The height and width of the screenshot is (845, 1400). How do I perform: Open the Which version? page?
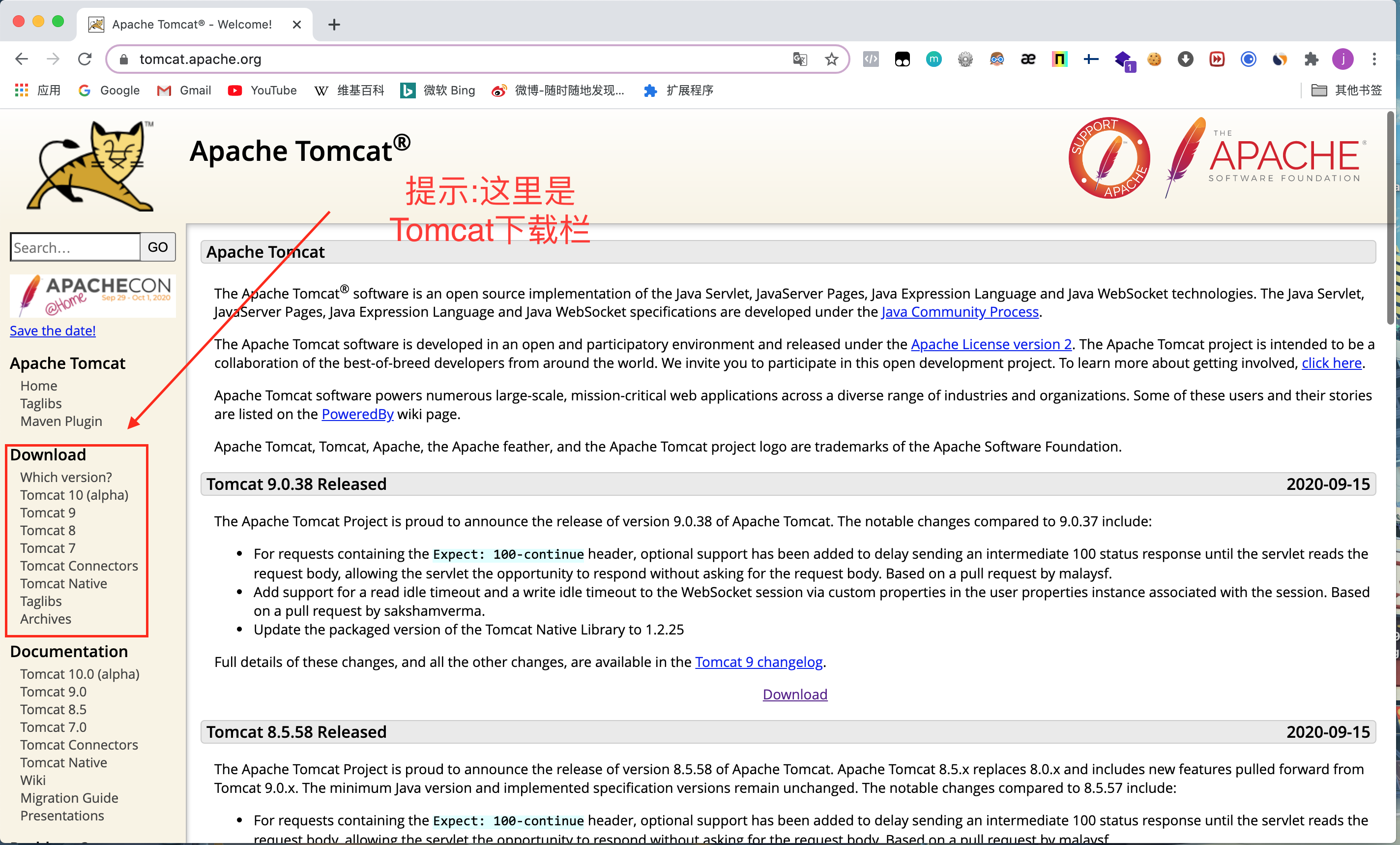66,477
